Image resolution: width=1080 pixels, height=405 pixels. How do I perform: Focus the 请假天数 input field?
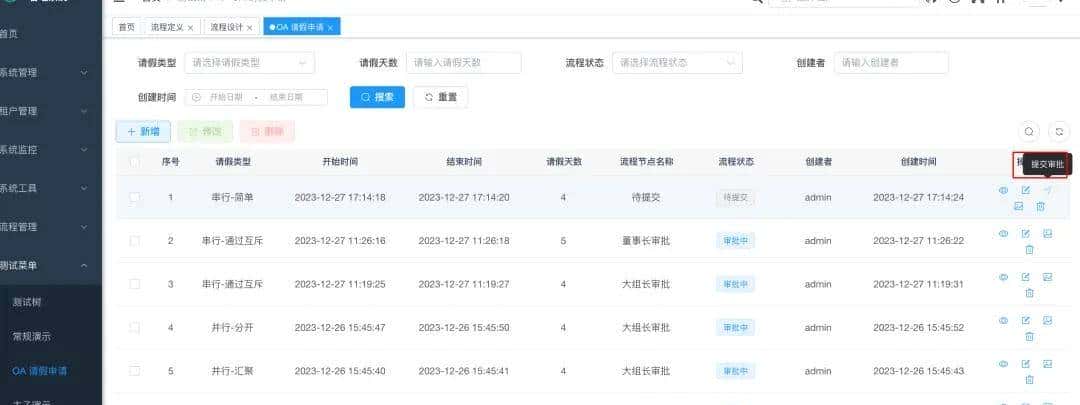464,63
